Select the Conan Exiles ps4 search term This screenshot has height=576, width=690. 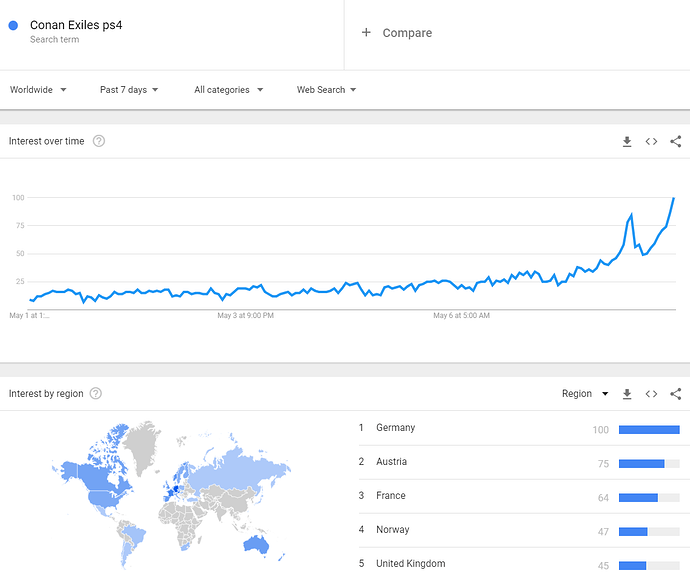(76, 25)
